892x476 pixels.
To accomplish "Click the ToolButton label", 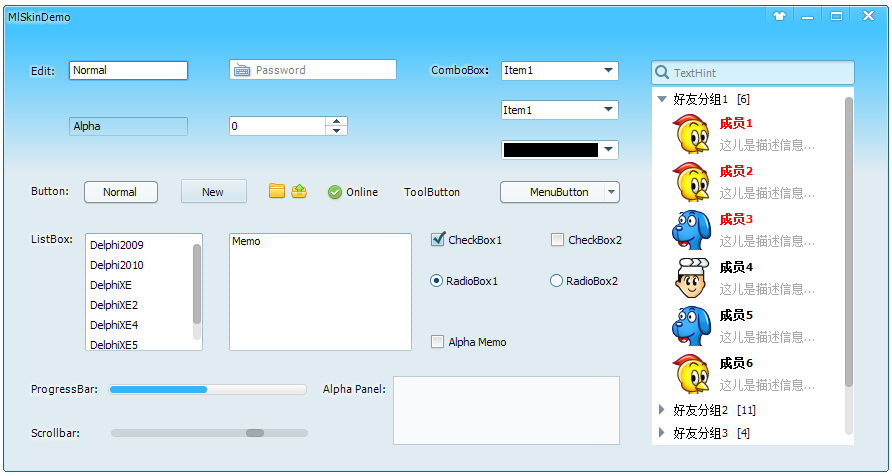I will pyautogui.click(x=432, y=192).
